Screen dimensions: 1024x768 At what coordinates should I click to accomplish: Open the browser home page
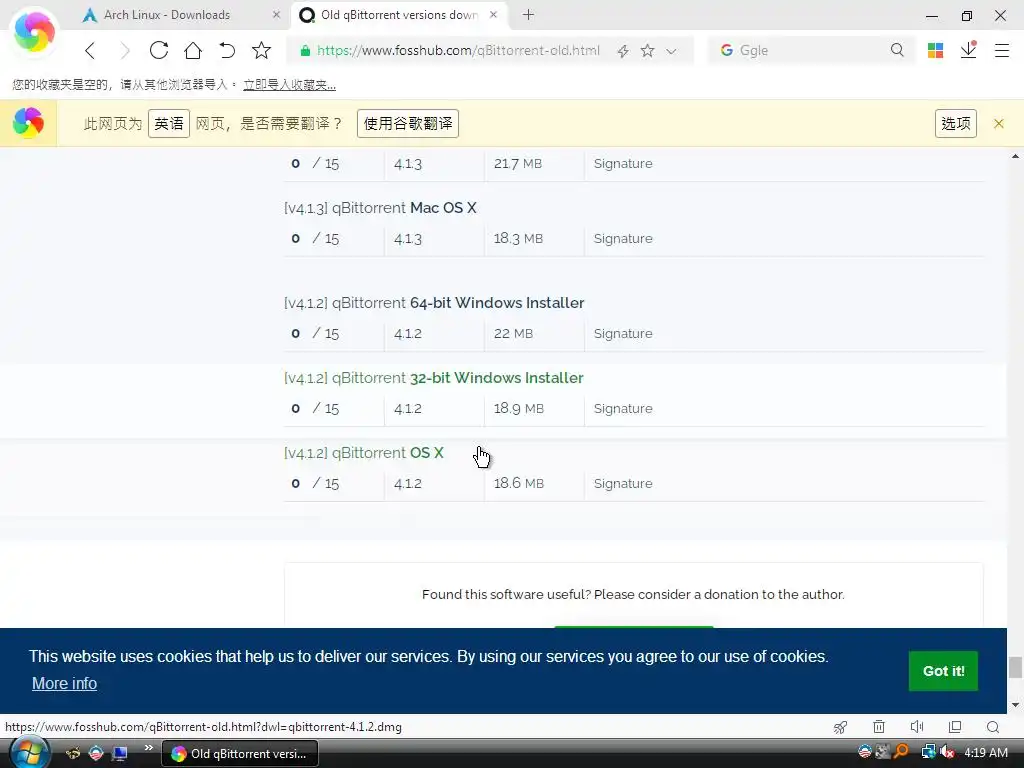click(x=193, y=50)
